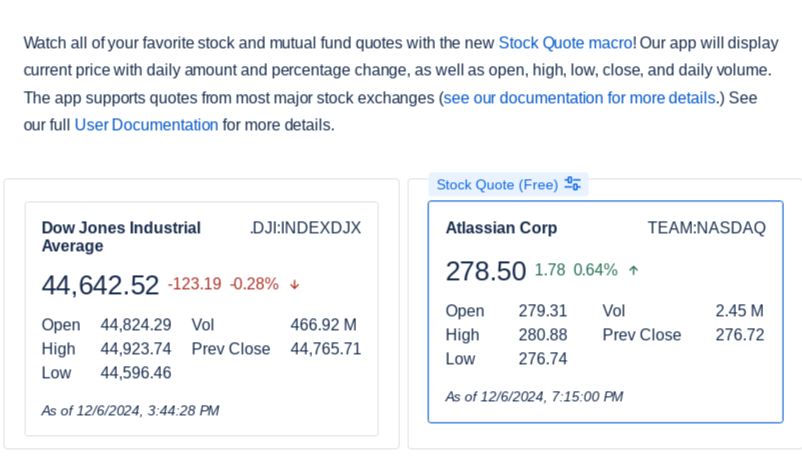Click the -0.28% percentage change
This screenshot has width=802, height=456.
254,284
